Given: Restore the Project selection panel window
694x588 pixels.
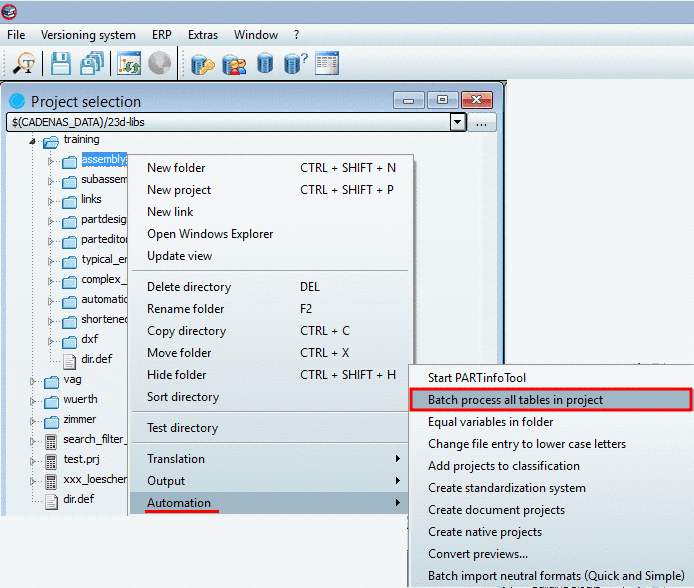Looking at the screenshot, I should 442,100.
